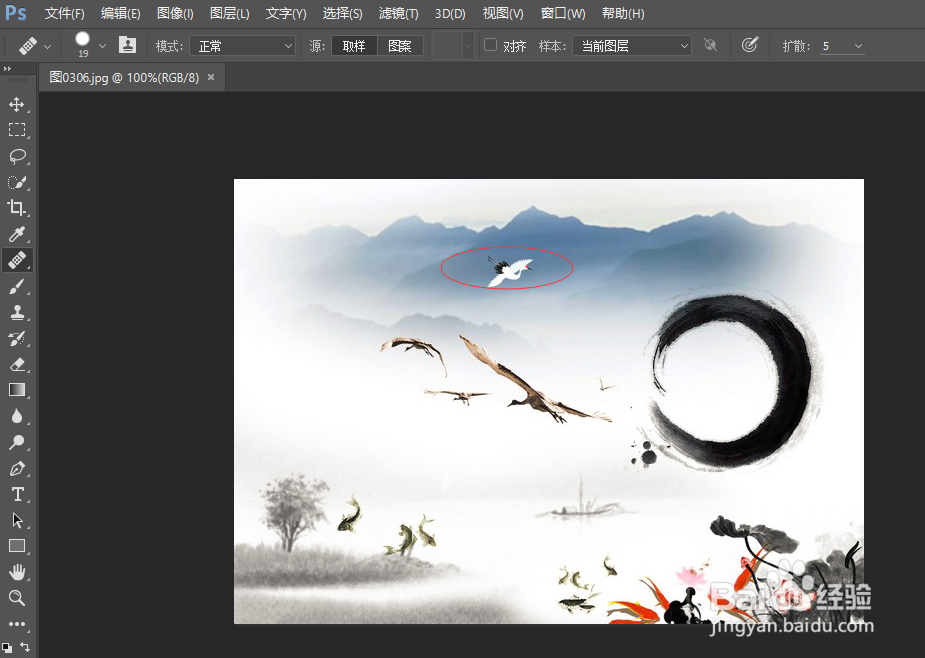925x658 pixels.
Task: Select the Rectangular Marquee tool
Action: pos(17,130)
